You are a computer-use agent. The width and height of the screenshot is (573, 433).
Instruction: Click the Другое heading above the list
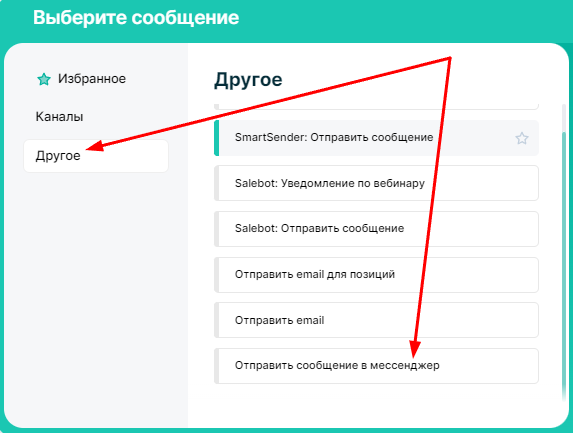pos(248,80)
